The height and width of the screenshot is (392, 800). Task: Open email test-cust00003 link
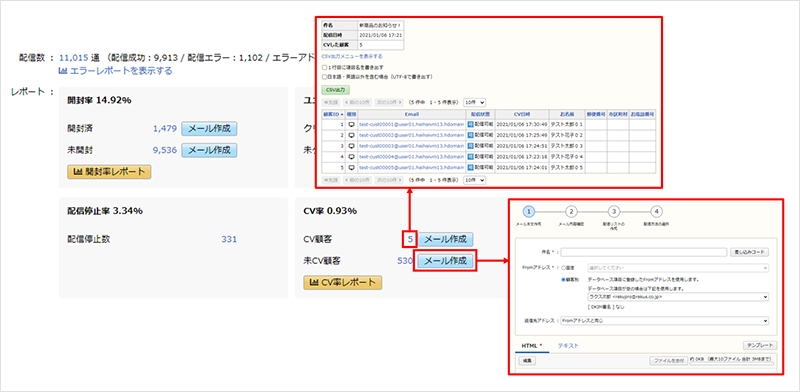coord(411,146)
